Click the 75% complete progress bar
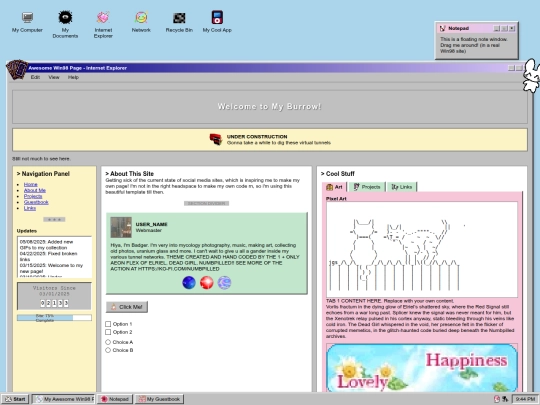The width and height of the screenshot is (540, 405). pyautogui.click(x=54, y=318)
